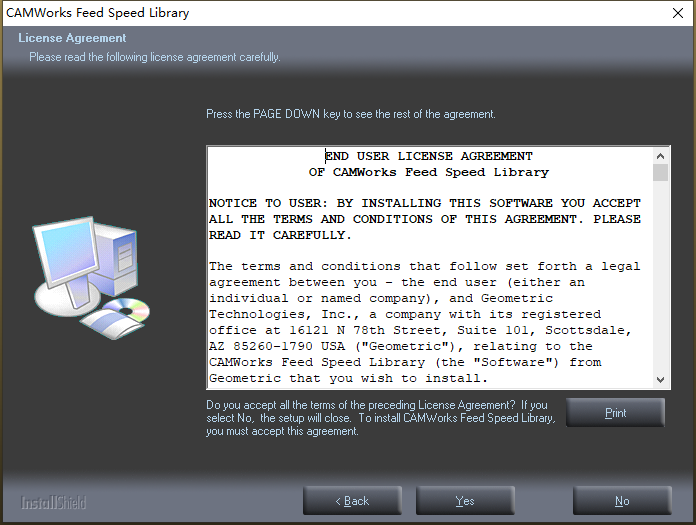Click the CD disc in the setup graphic
This screenshot has height=525, width=696.
(x=127, y=309)
